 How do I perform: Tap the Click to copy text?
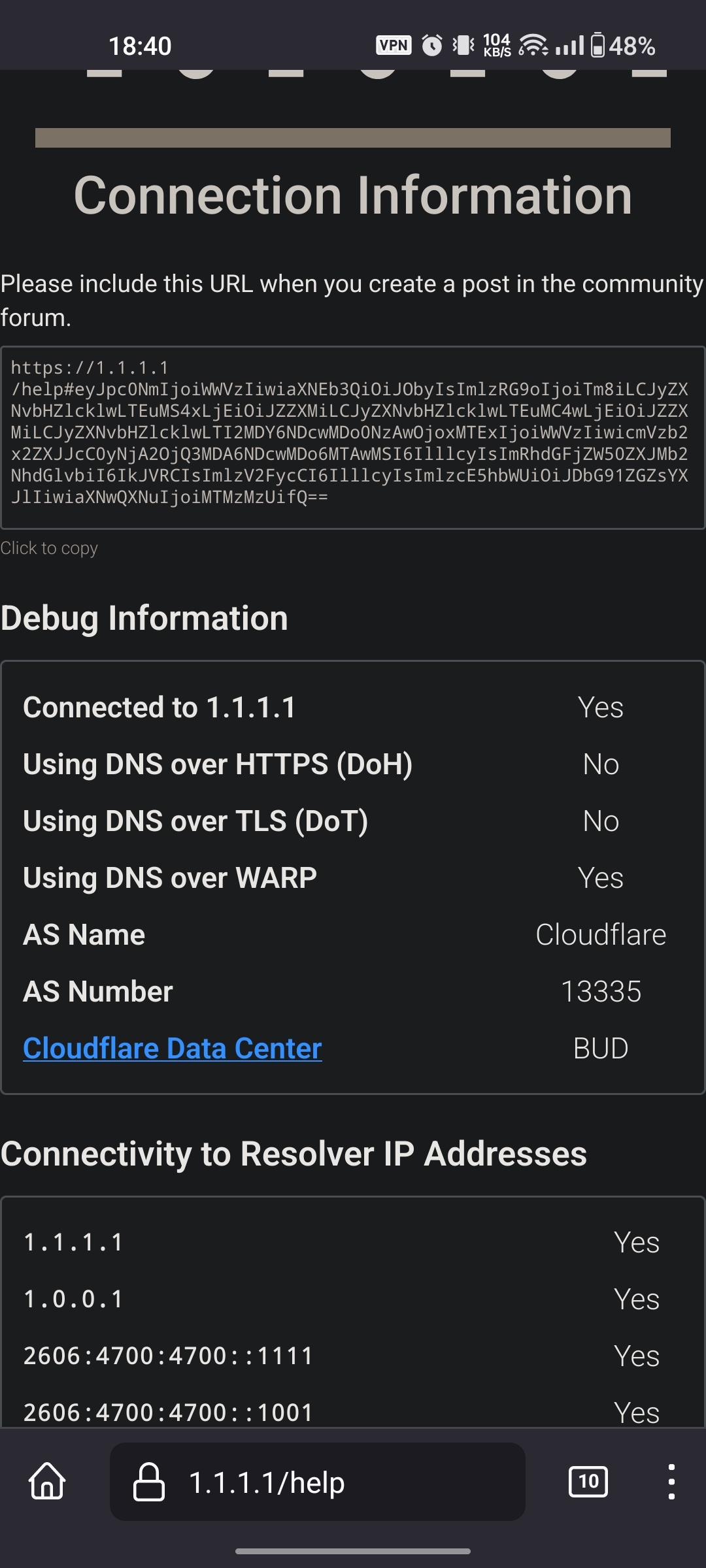click(x=49, y=548)
